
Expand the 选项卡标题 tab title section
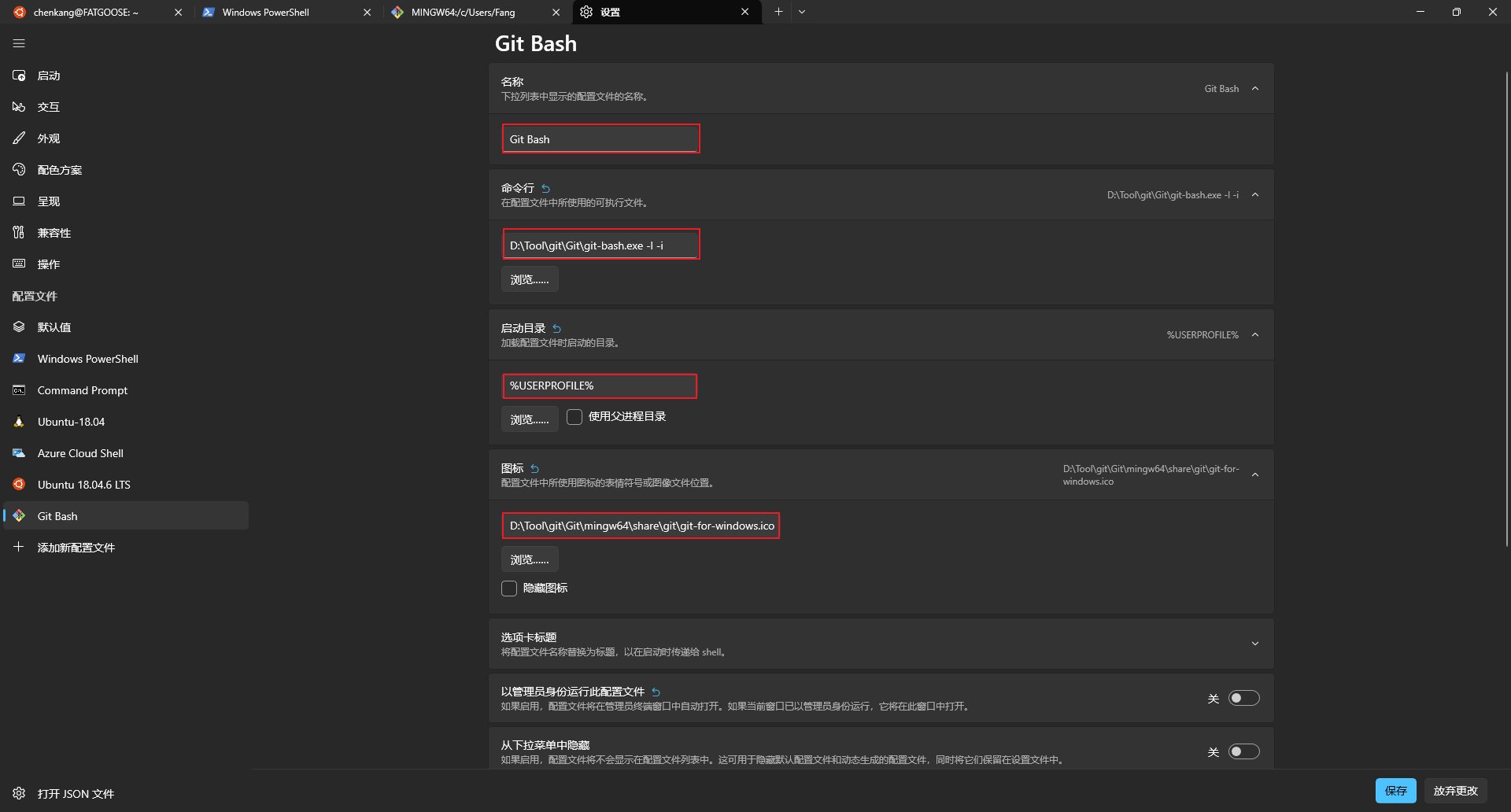coord(1255,644)
